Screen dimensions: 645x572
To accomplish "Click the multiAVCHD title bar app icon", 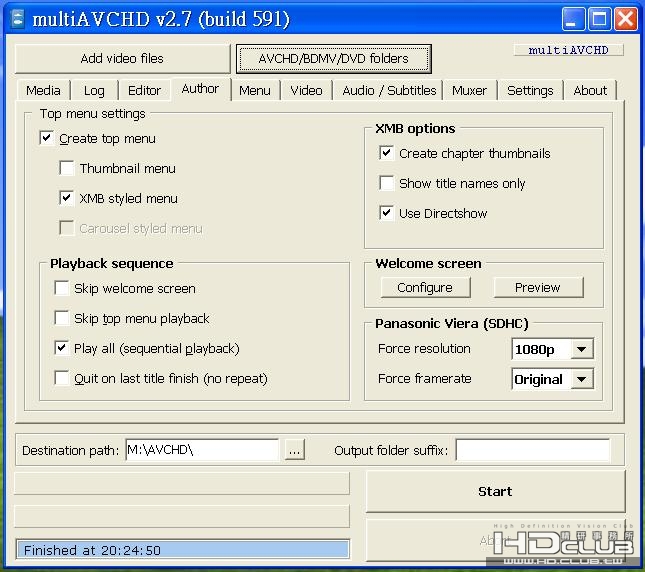I will coord(18,19).
